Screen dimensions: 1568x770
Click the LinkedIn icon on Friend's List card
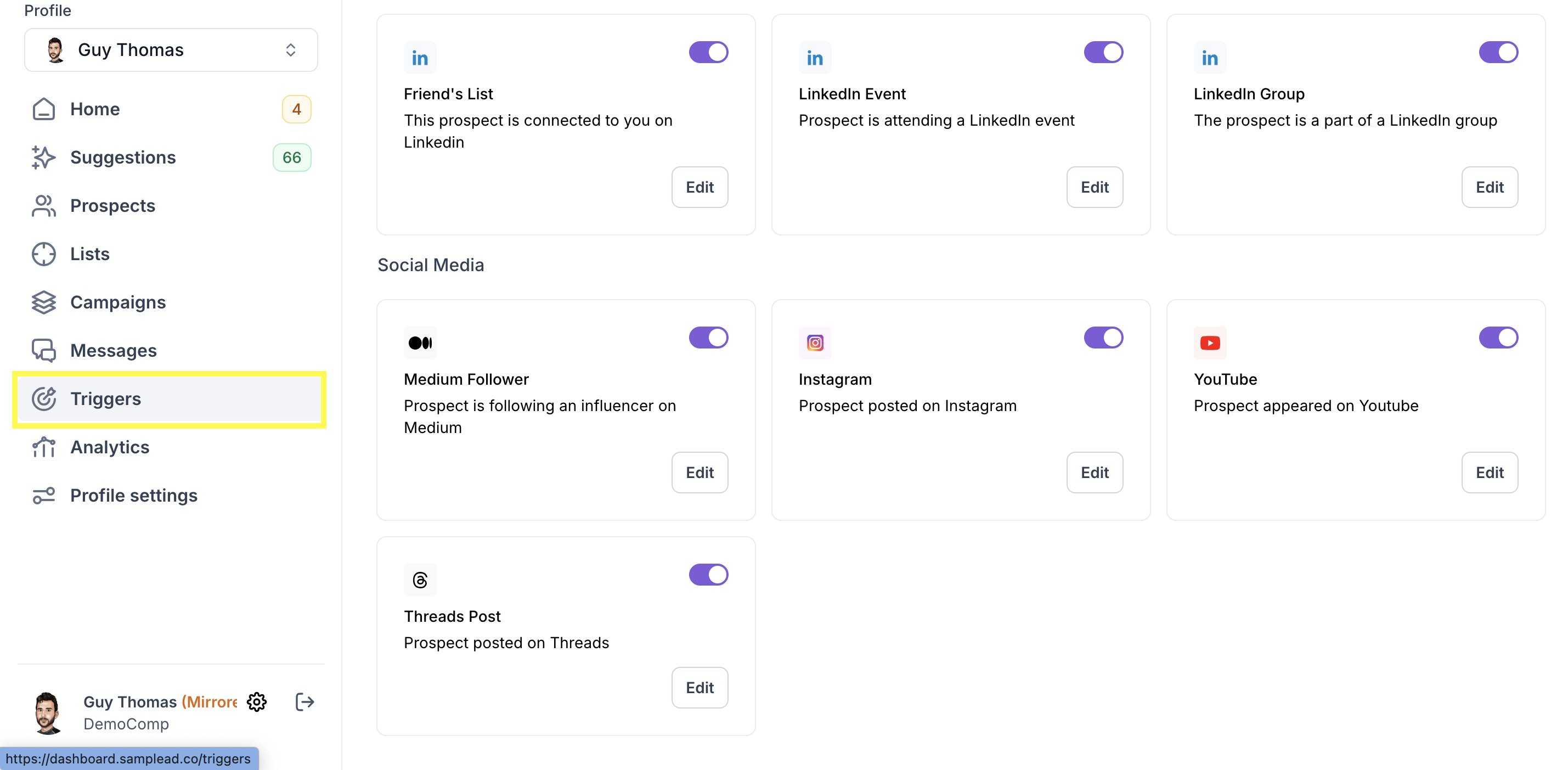420,58
